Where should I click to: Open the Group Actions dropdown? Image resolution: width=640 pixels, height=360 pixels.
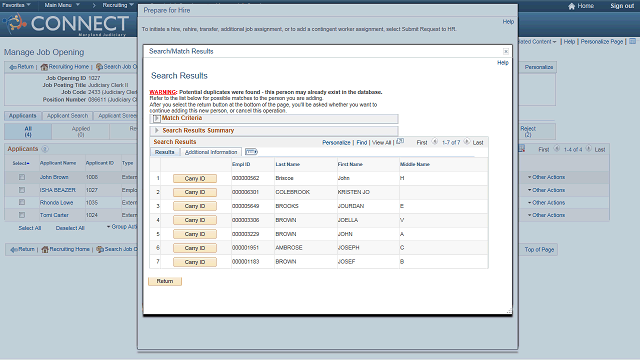tap(122, 227)
